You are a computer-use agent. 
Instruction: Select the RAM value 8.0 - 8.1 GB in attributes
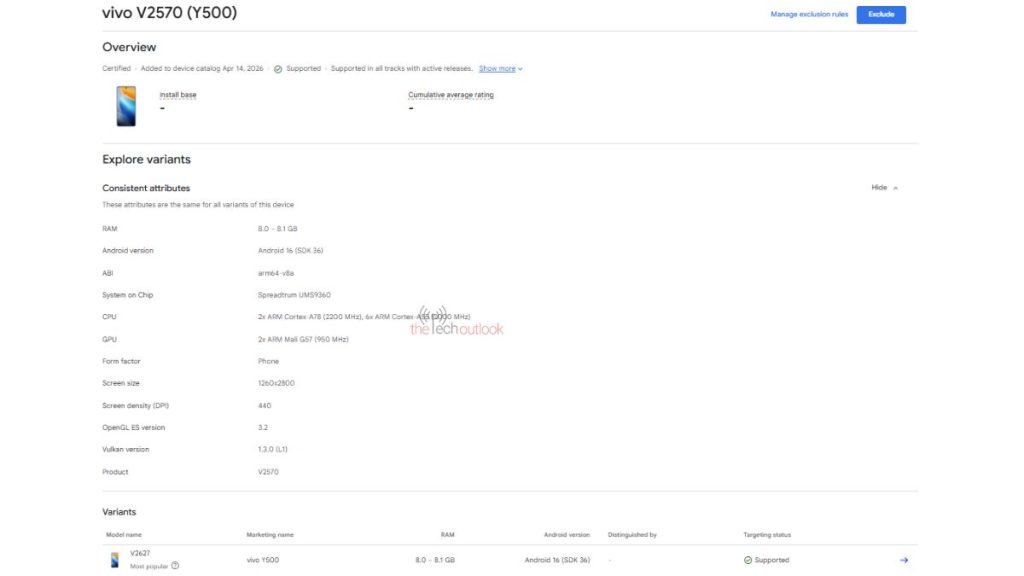point(278,229)
